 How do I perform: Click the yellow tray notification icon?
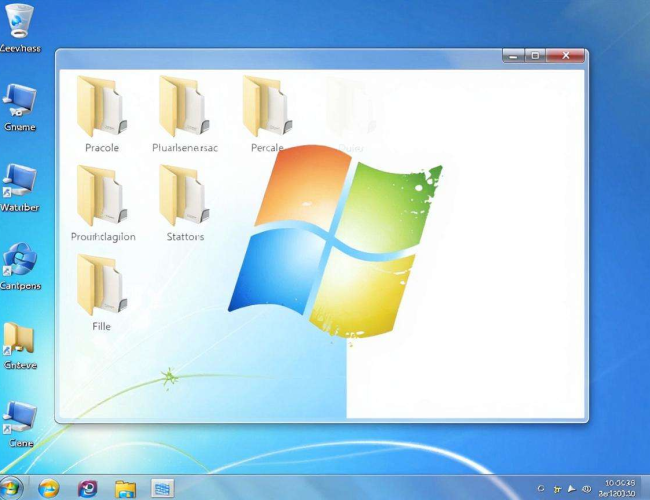[x=557, y=490]
